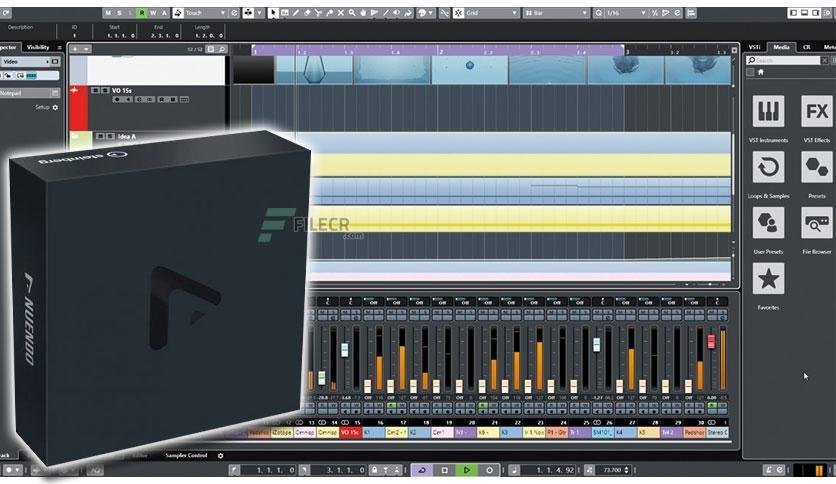Image resolution: width=836 pixels, height=484 pixels.
Task: Expand ruler options arrow at timeline's right end
Action: coord(734,50)
